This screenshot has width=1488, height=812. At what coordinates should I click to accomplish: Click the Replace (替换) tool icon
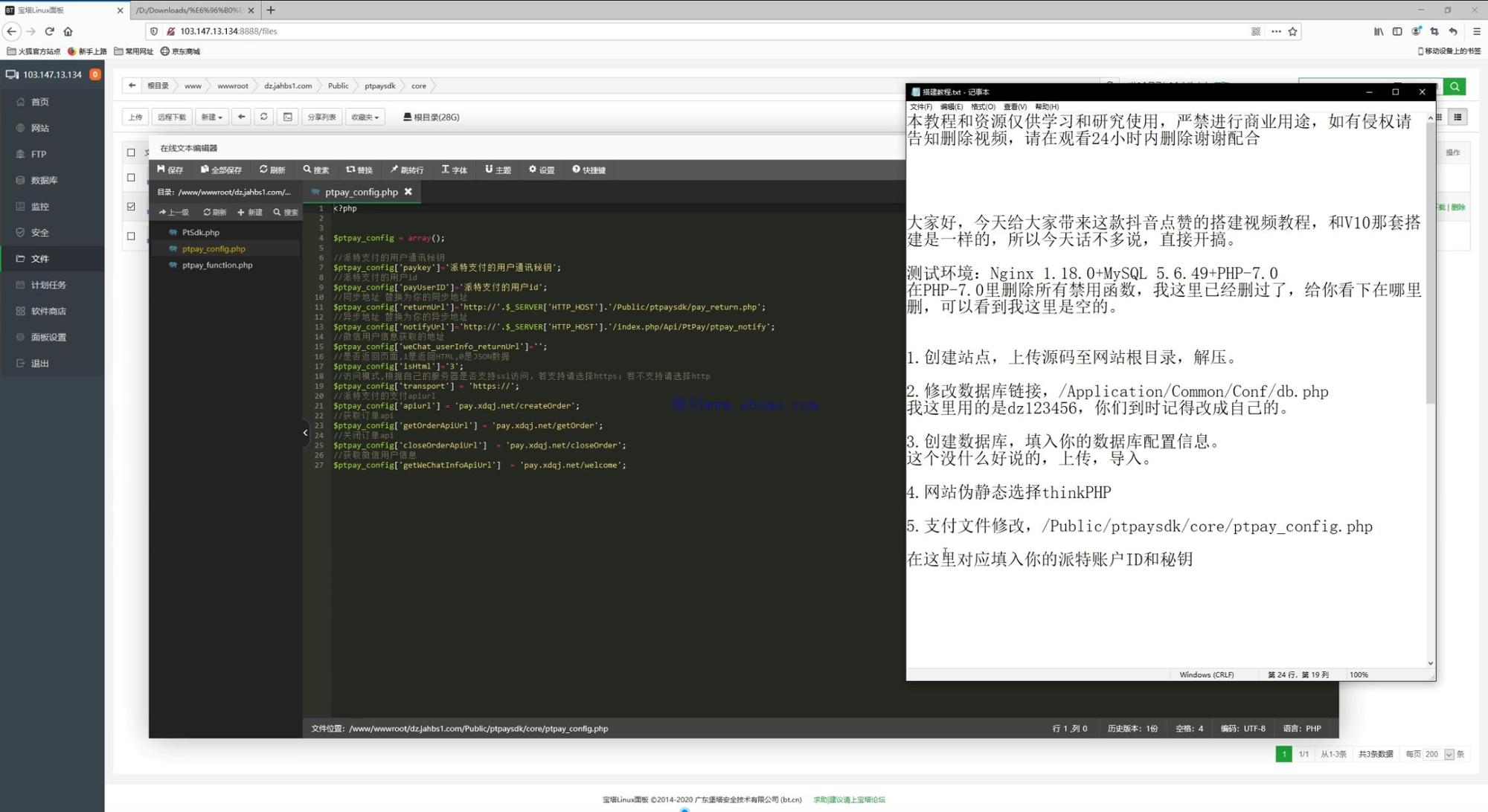tap(359, 170)
